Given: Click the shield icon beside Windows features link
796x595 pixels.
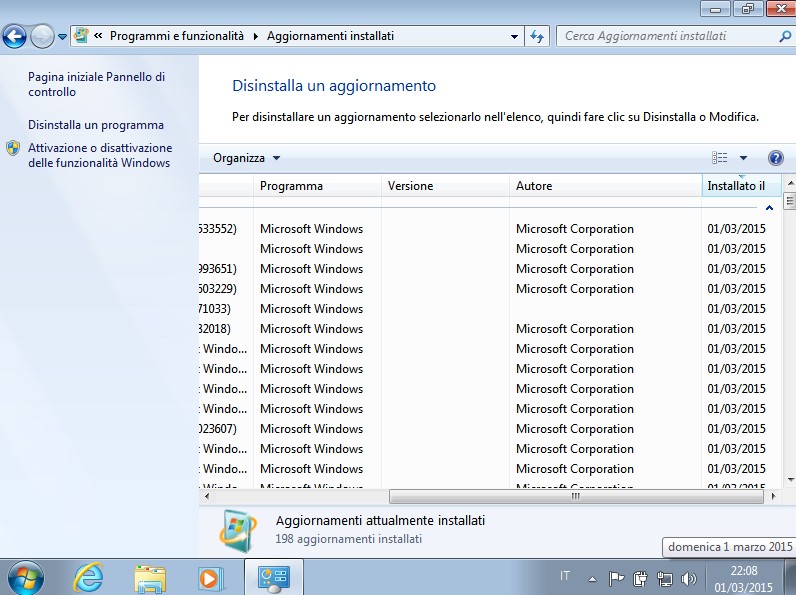Looking at the screenshot, I should (13, 148).
